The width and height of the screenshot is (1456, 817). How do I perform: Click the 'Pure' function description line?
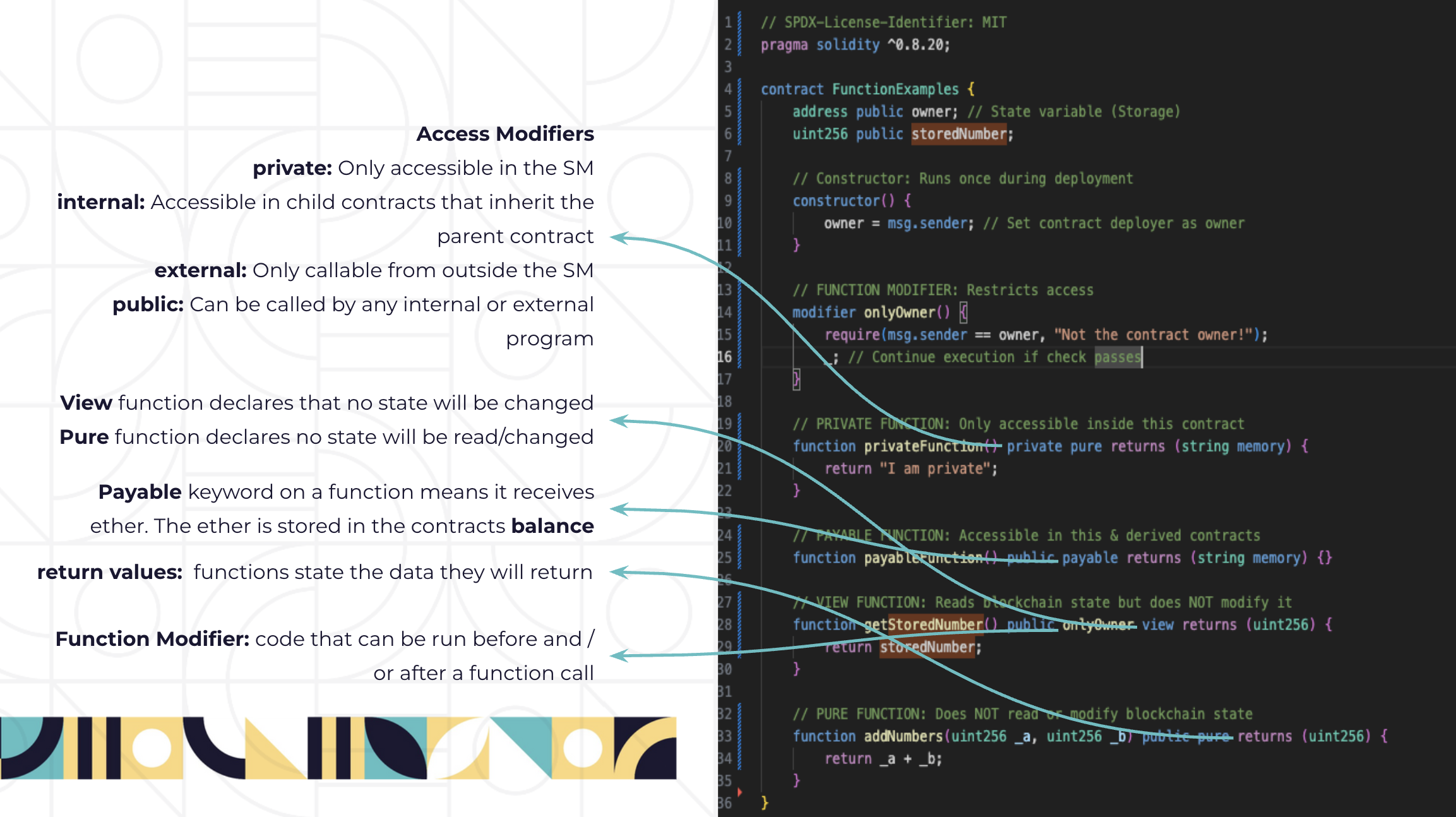coord(326,437)
